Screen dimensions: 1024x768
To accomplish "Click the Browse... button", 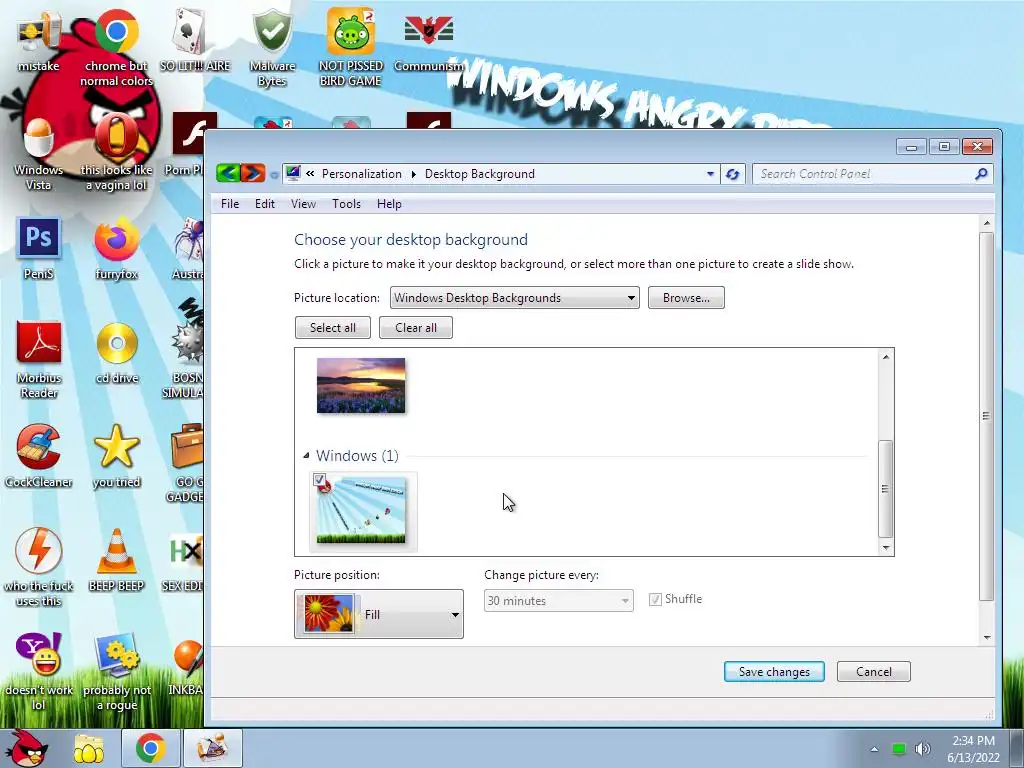I will click(x=686, y=298).
